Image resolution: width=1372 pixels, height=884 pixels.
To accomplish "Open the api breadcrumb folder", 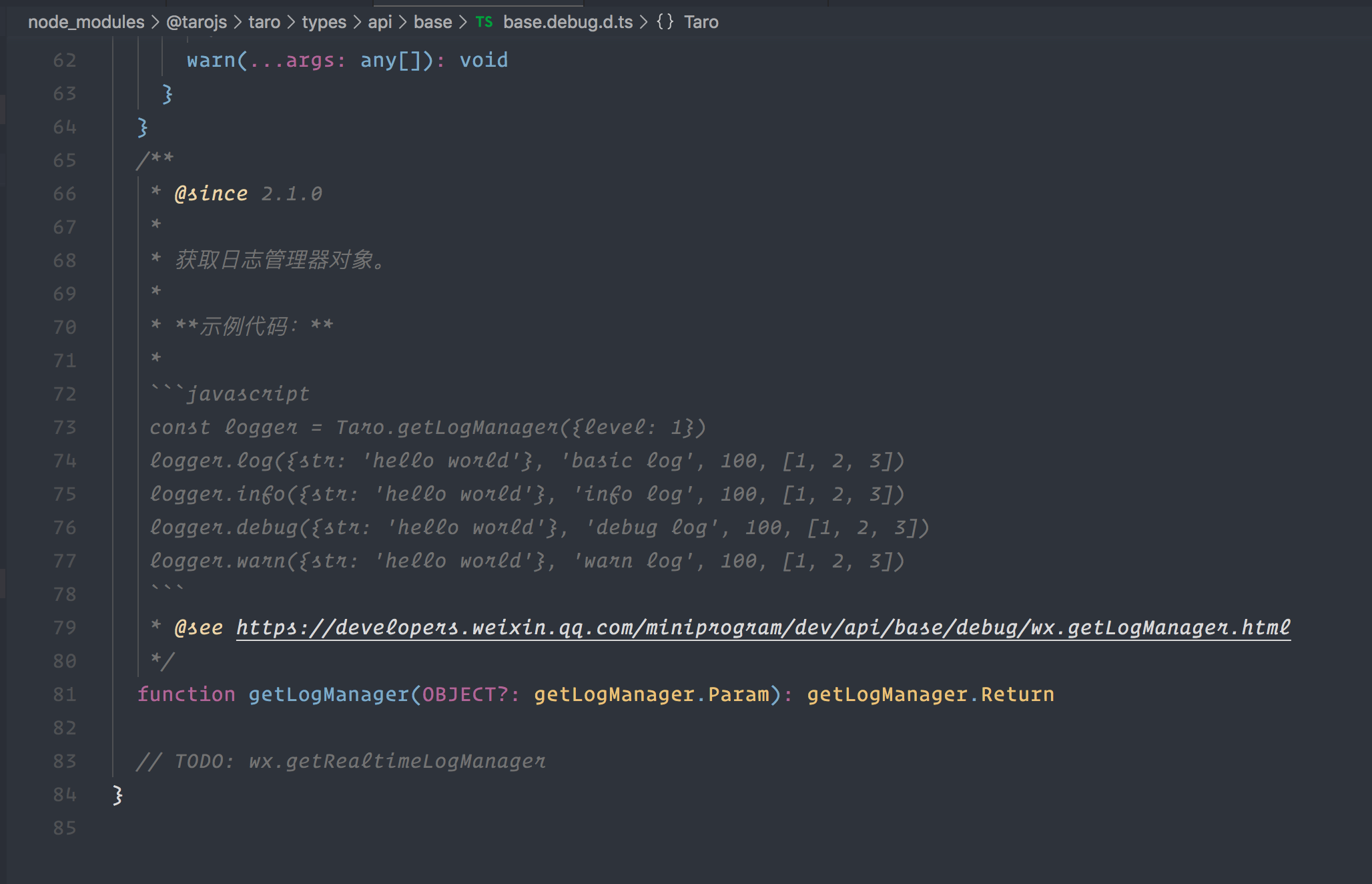I will pos(380,22).
